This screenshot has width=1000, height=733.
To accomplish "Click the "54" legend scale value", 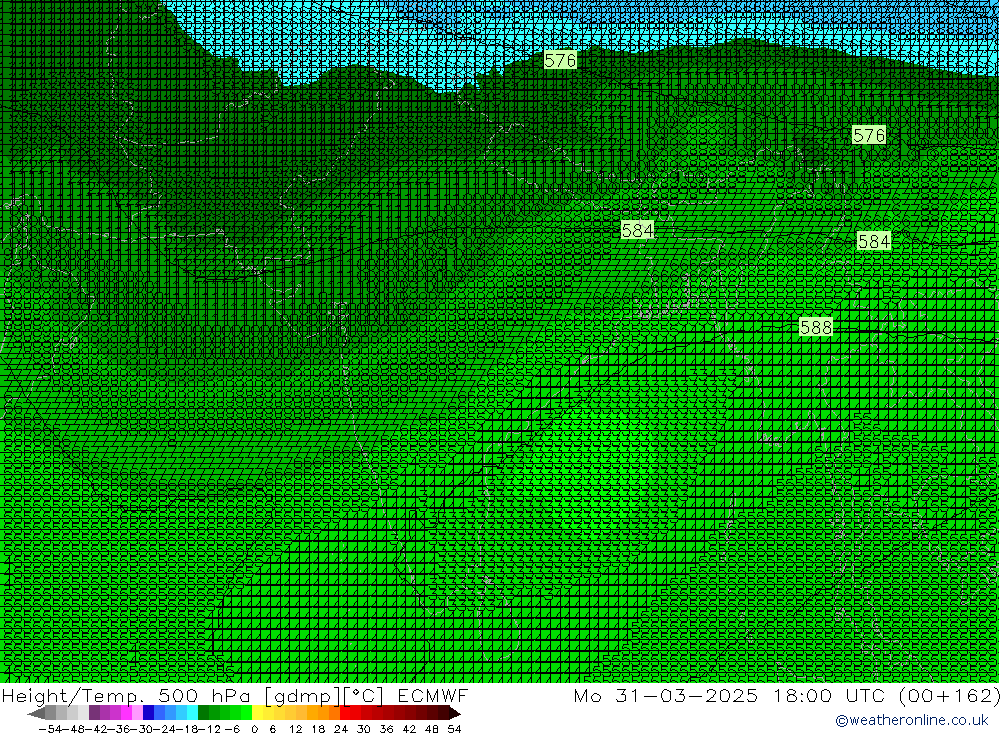I will click(454, 729).
